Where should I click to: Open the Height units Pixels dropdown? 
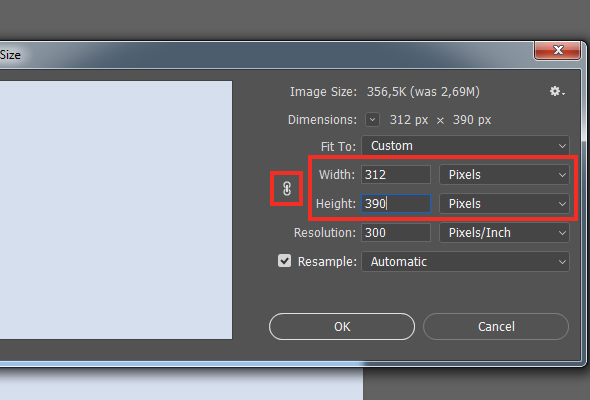click(504, 204)
